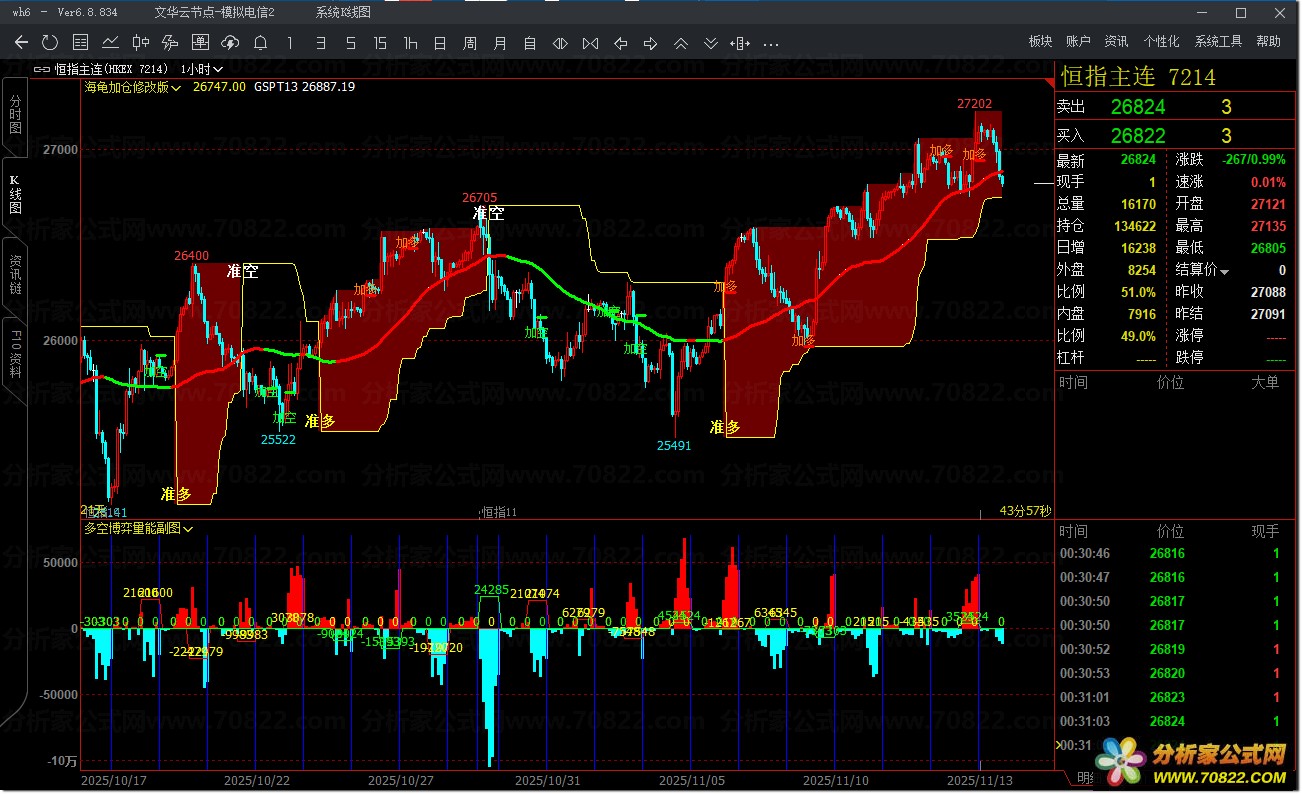This screenshot has height=794, width=1303.
Task: Click the alert bell icon
Action: click(260, 42)
